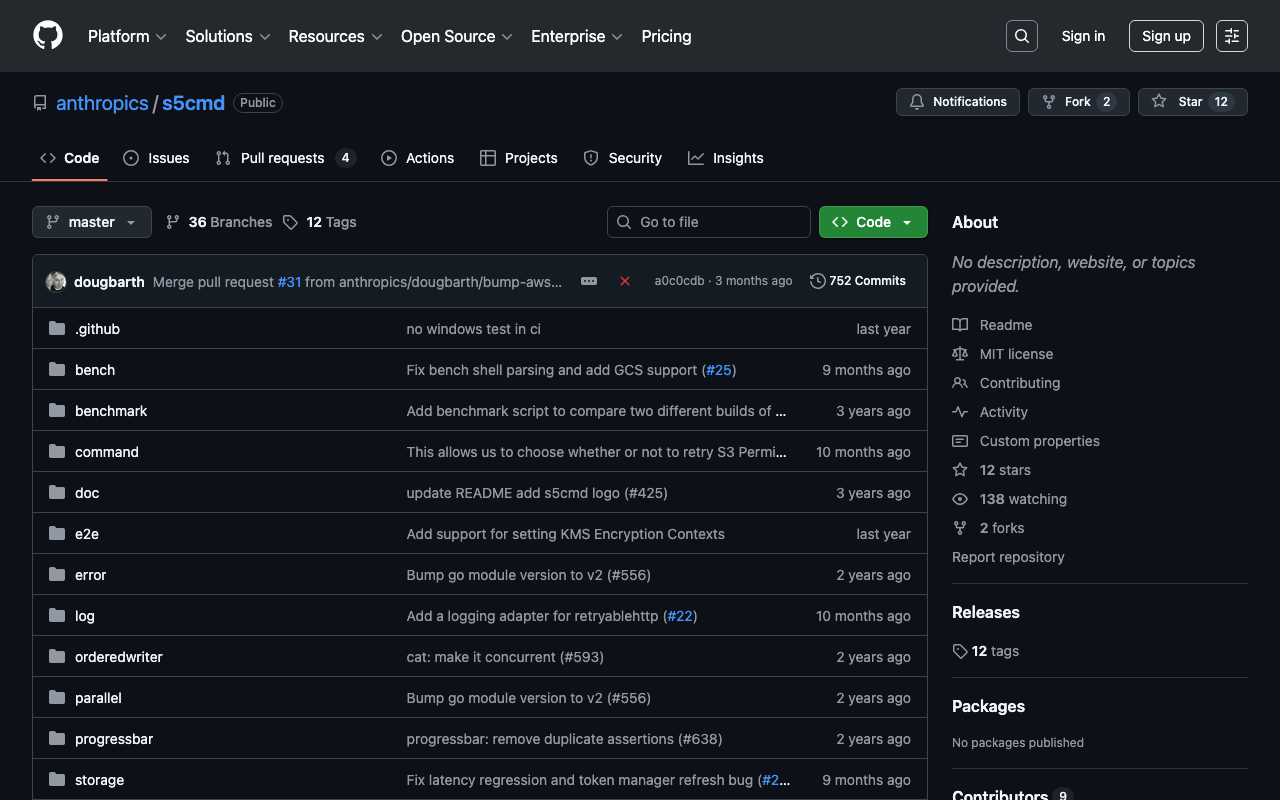Click dougbarth's avatar image
Image resolution: width=1280 pixels, height=800 pixels.
pos(56,282)
